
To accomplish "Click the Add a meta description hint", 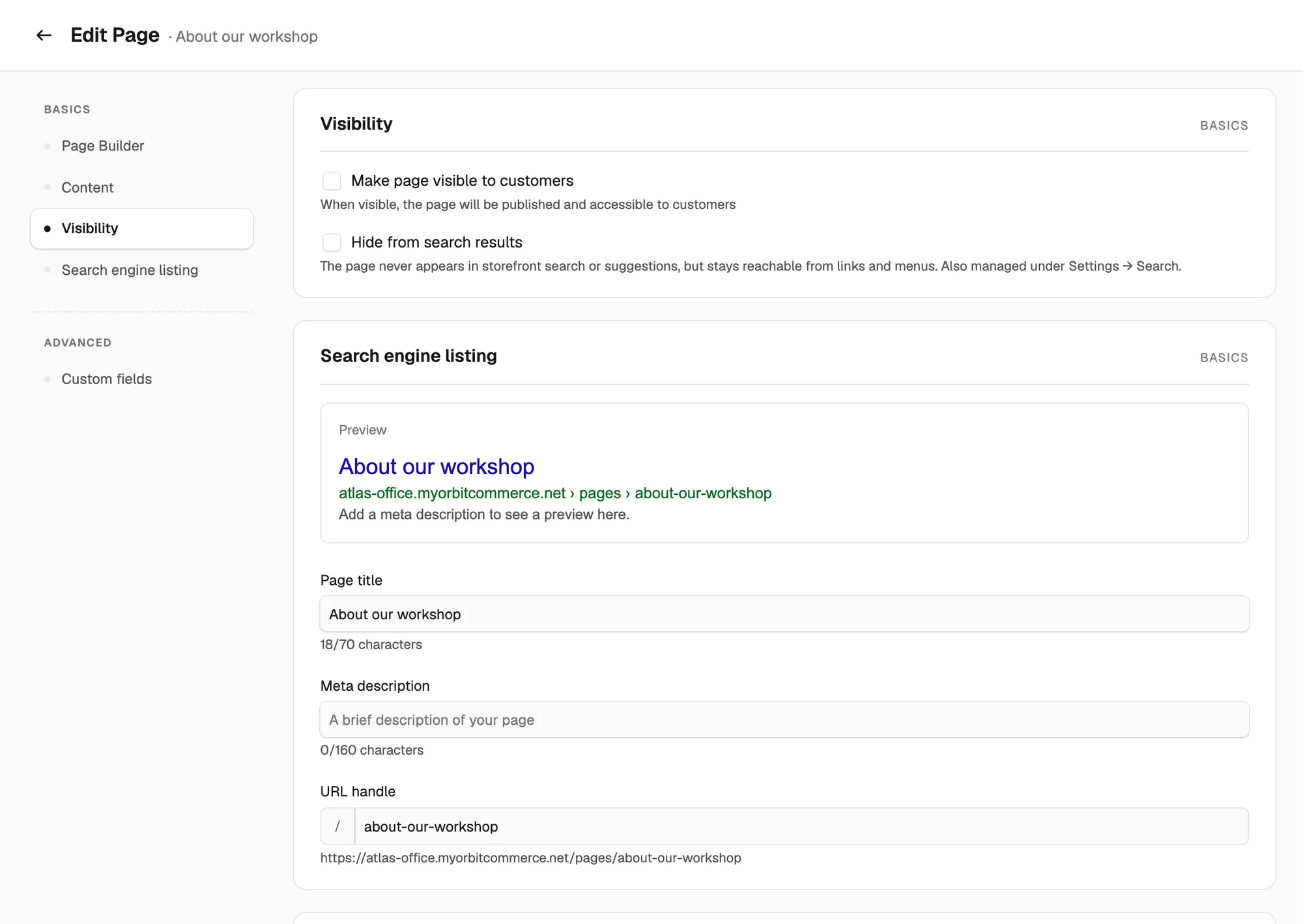I will pyautogui.click(x=484, y=514).
